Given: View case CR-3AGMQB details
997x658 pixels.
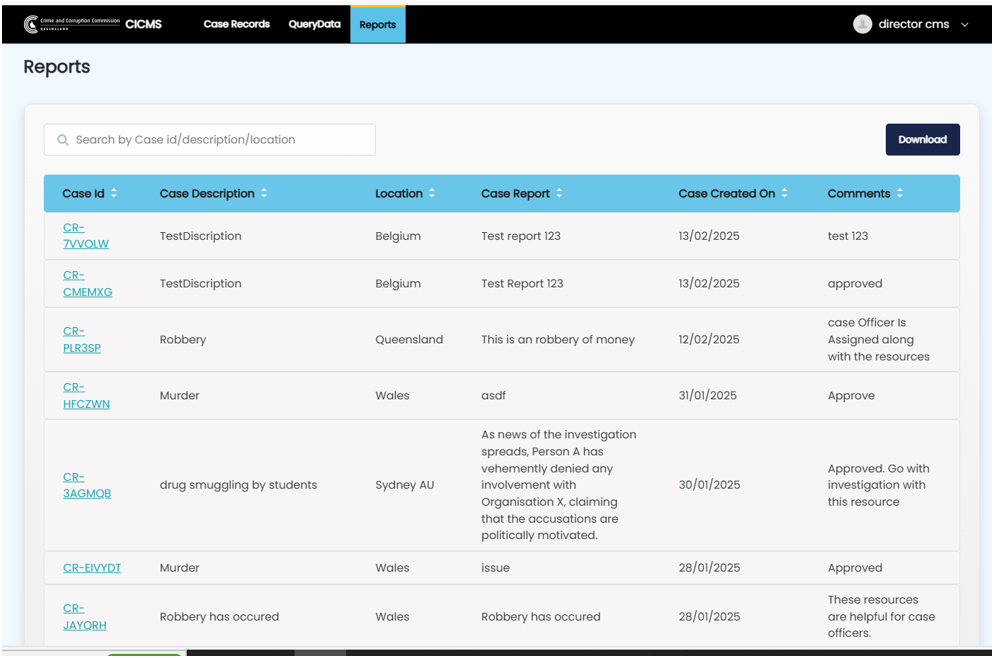Looking at the screenshot, I should pos(86,485).
